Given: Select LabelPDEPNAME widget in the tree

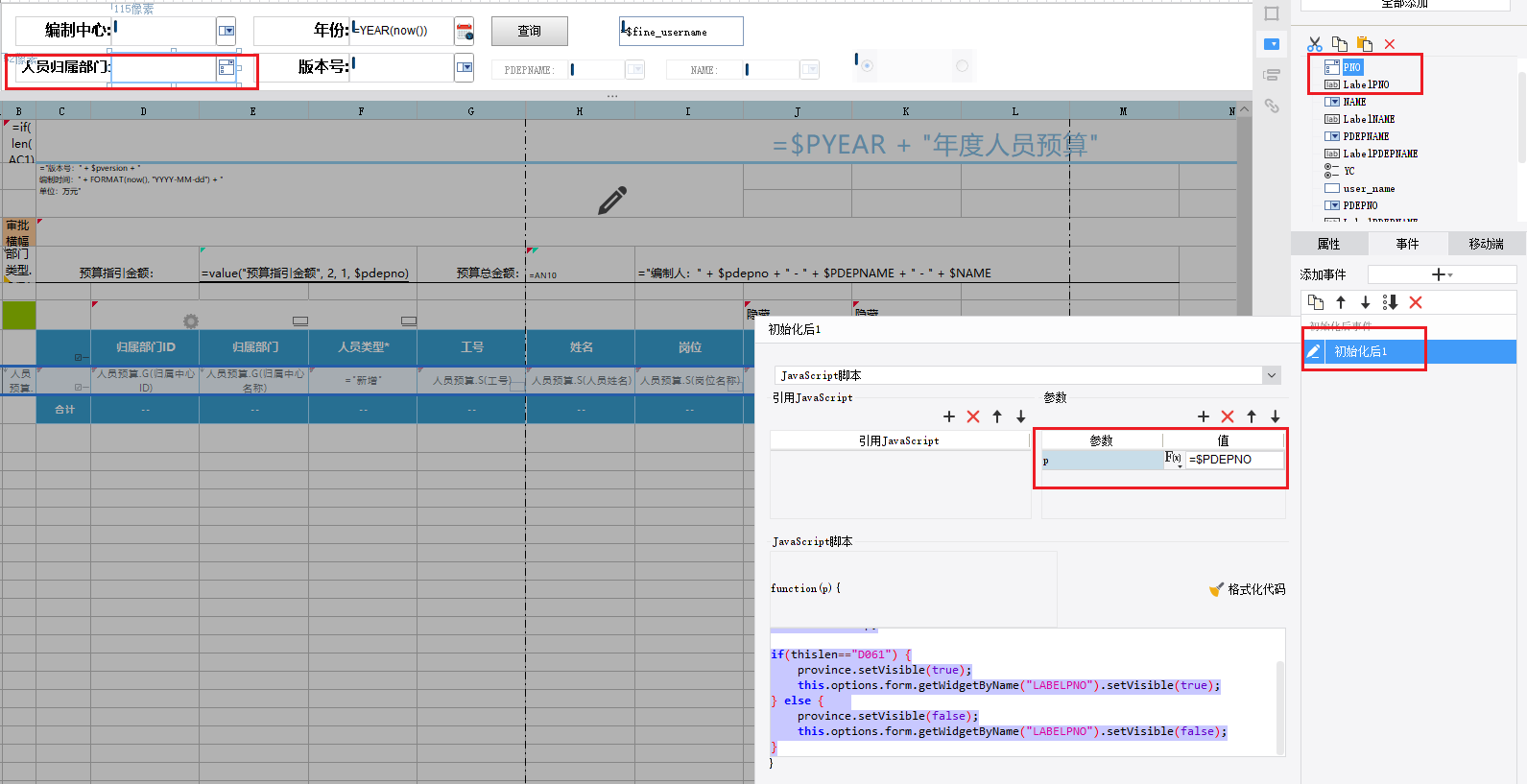Looking at the screenshot, I should (1379, 154).
